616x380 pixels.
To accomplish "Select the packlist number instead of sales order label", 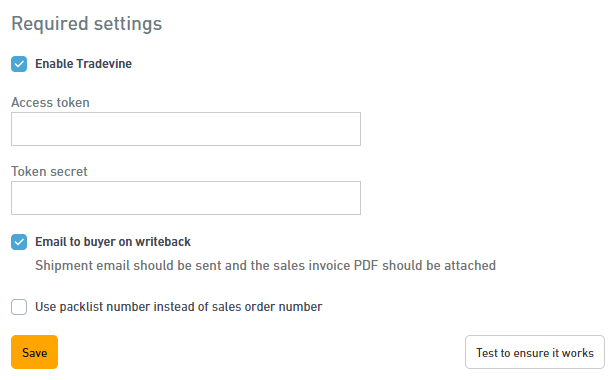I will coord(178,307).
